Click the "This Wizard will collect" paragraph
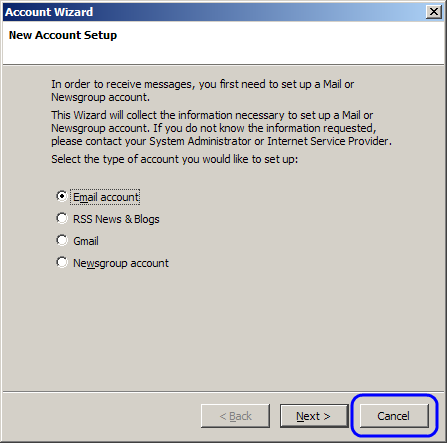Screen dimensions: 447x443 coord(221,128)
